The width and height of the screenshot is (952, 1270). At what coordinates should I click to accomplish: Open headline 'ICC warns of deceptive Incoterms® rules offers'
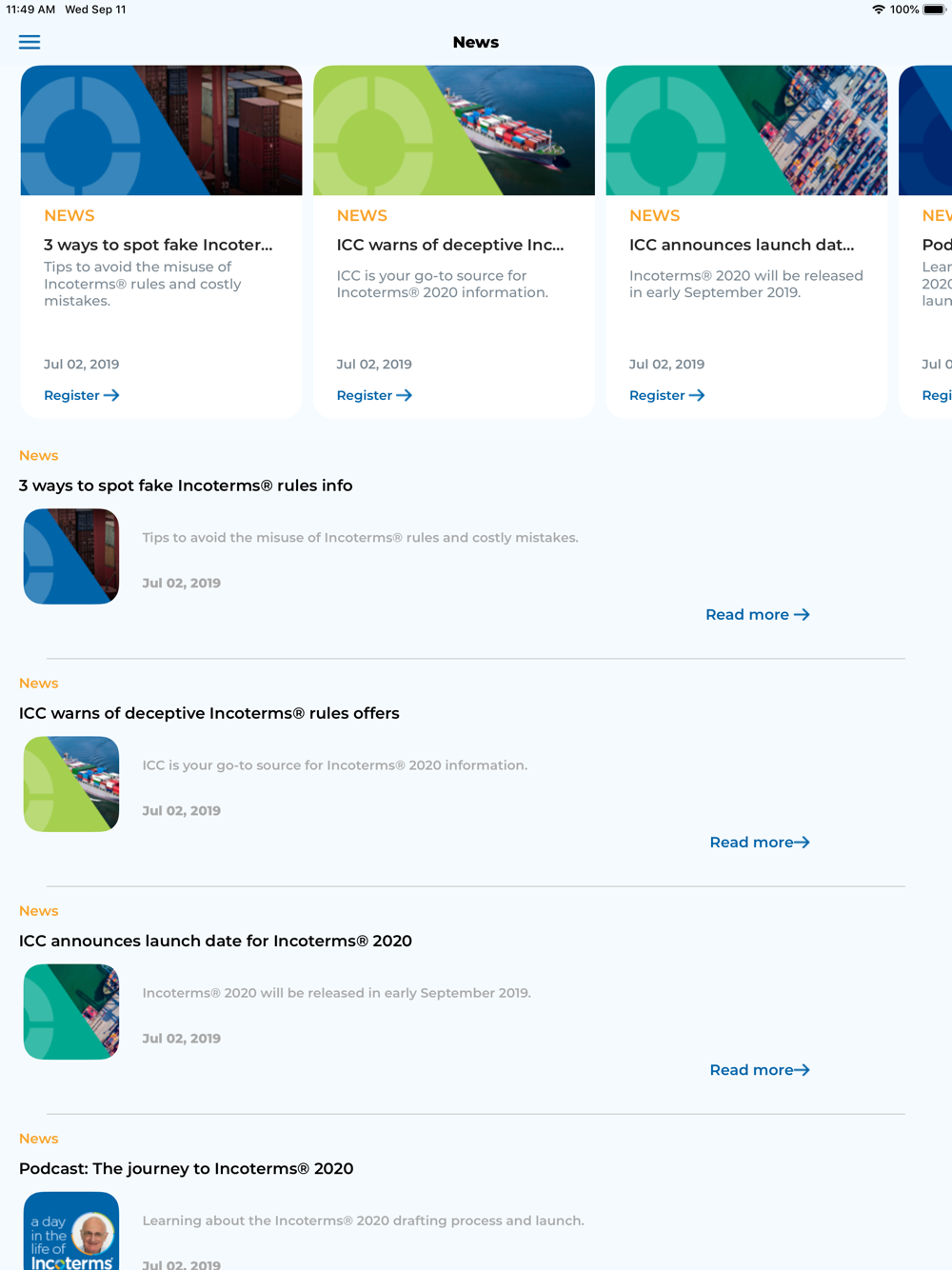[209, 713]
